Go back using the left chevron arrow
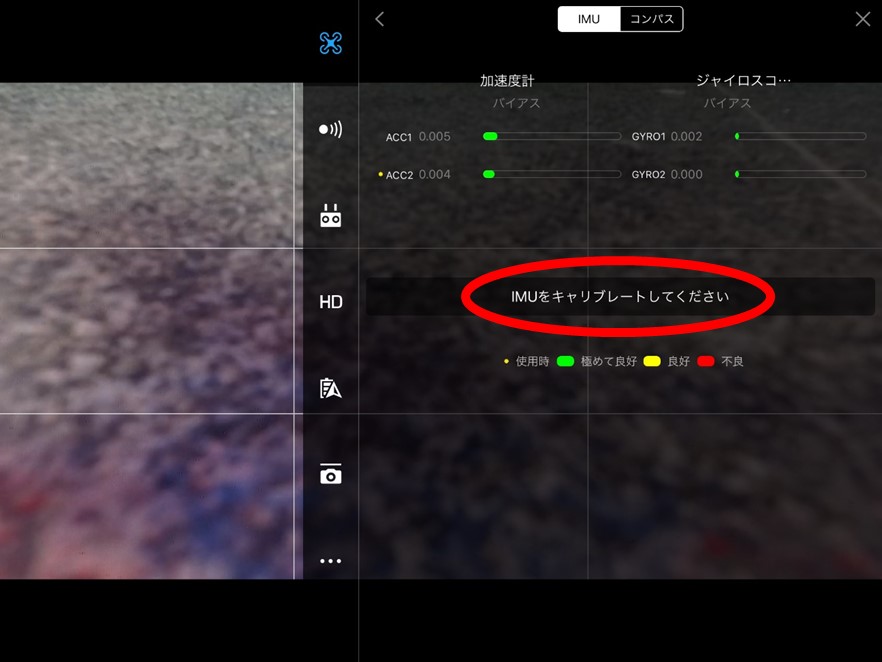This screenshot has height=662, width=882. tap(380, 19)
